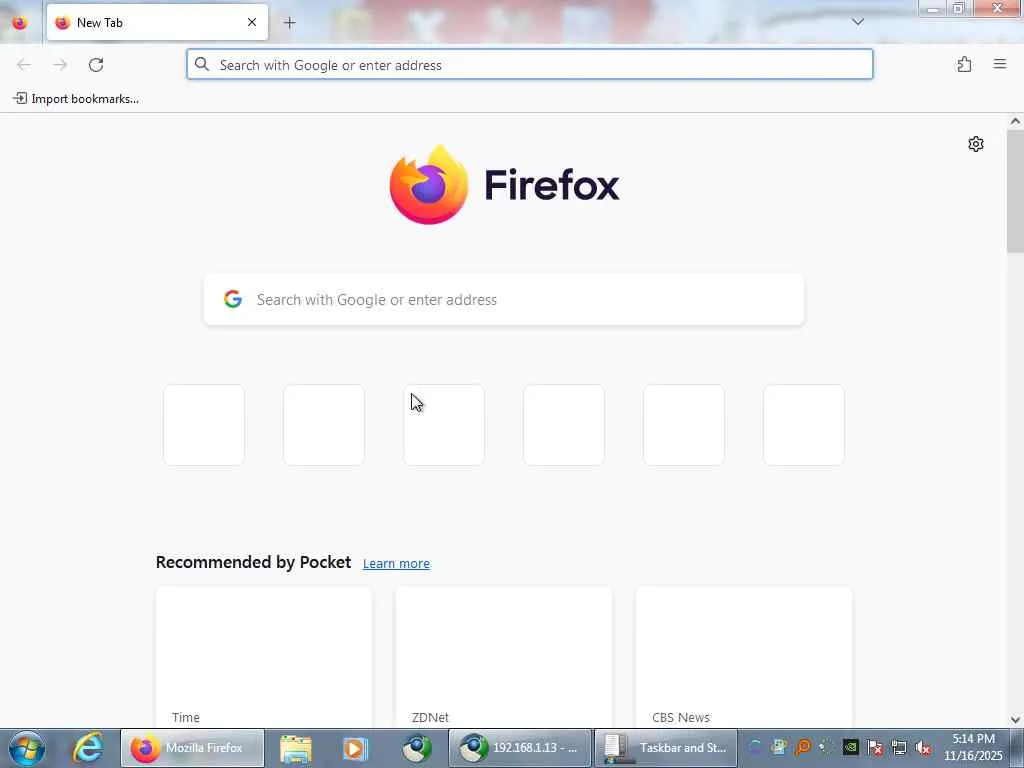Click the page search box with Google logo

(x=504, y=299)
